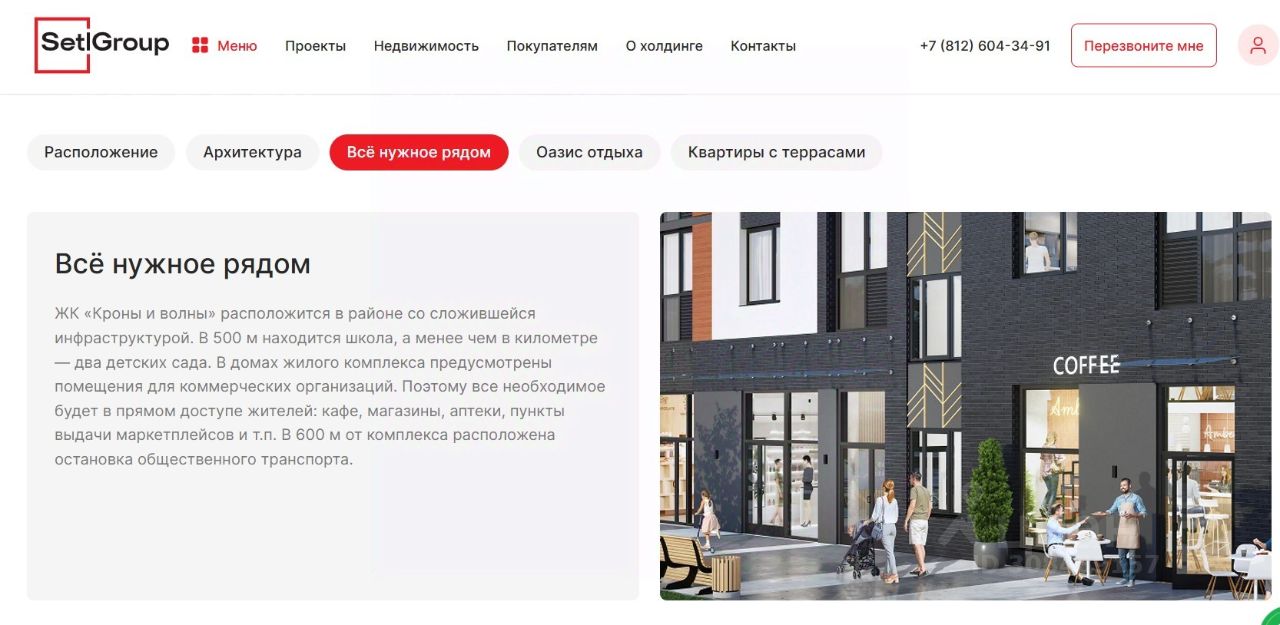Open the Покупателям menu item
Viewport: 1280px width, 625px height.
(x=552, y=46)
